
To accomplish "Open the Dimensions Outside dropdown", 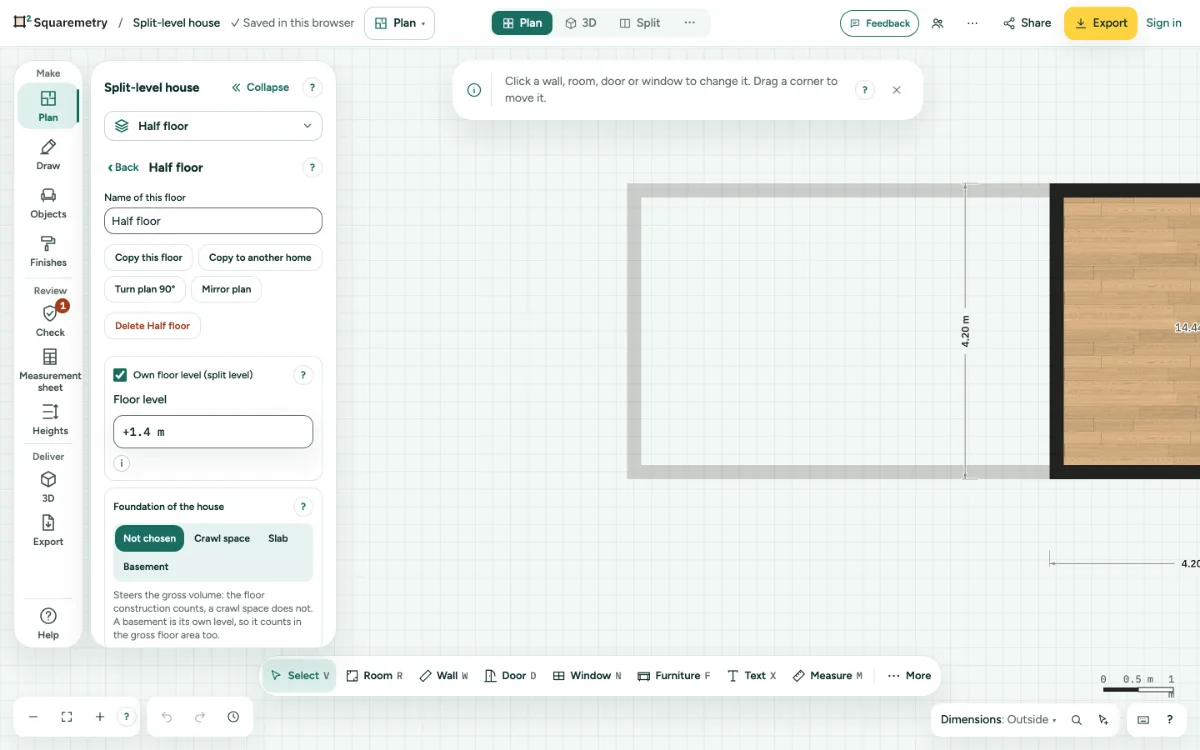I will pyautogui.click(x=998, y=720).
